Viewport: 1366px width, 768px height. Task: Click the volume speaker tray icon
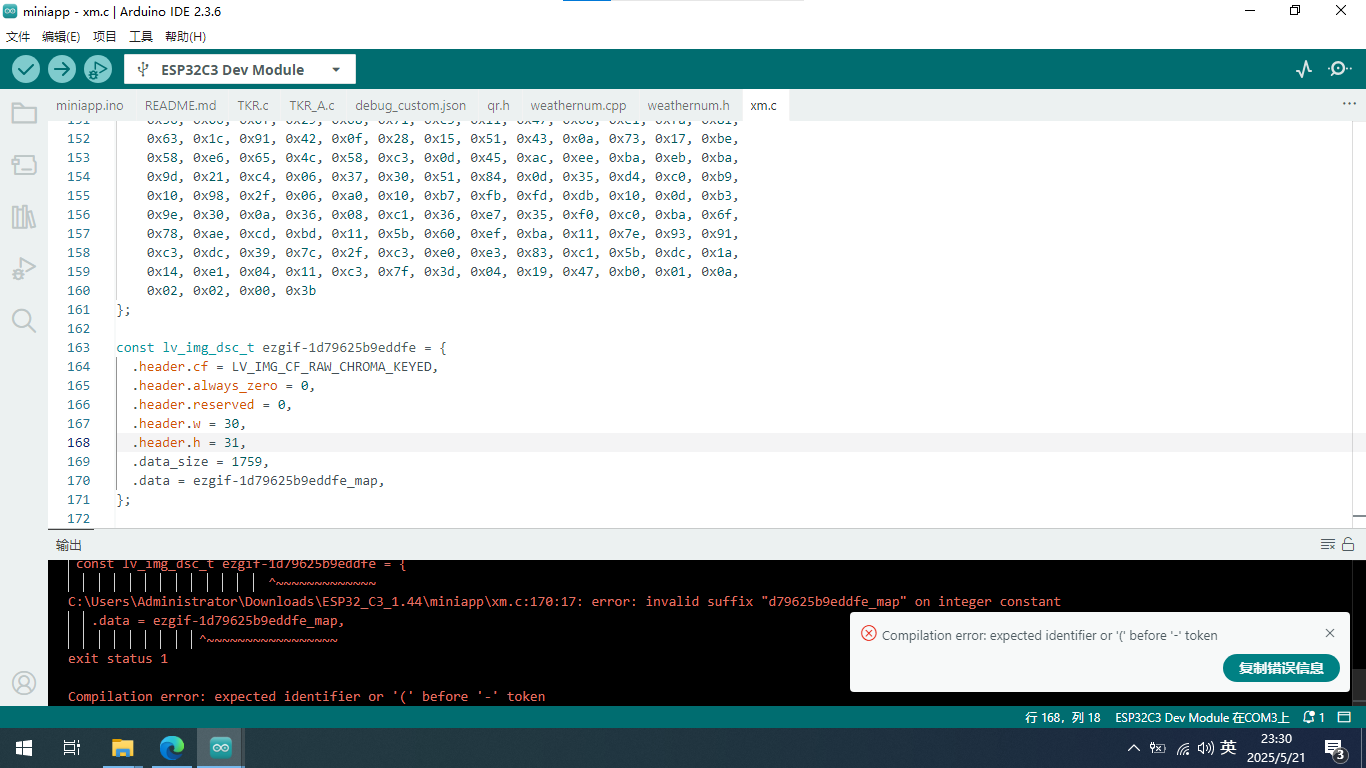tap(1205, 747)
